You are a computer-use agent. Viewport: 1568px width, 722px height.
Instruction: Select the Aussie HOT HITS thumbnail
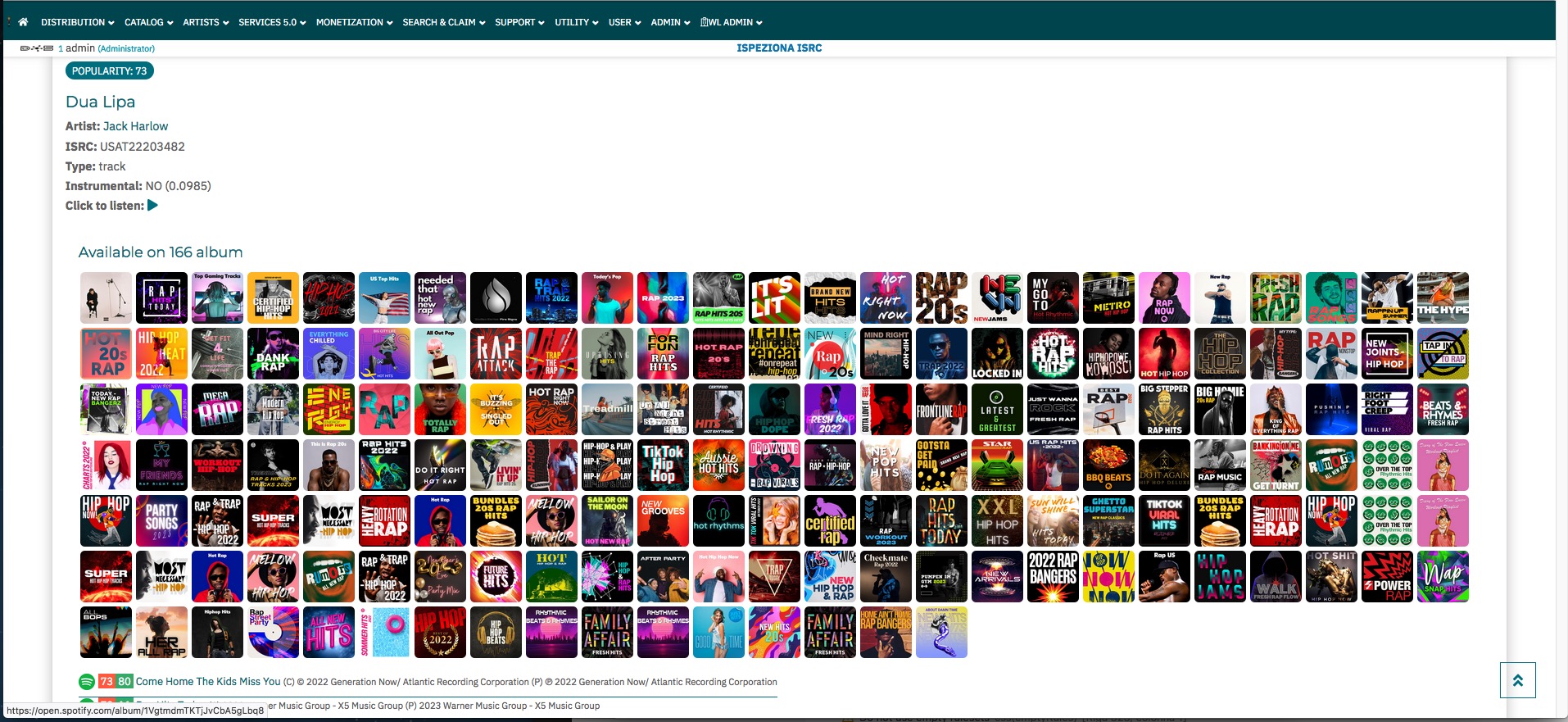(718, 465)
